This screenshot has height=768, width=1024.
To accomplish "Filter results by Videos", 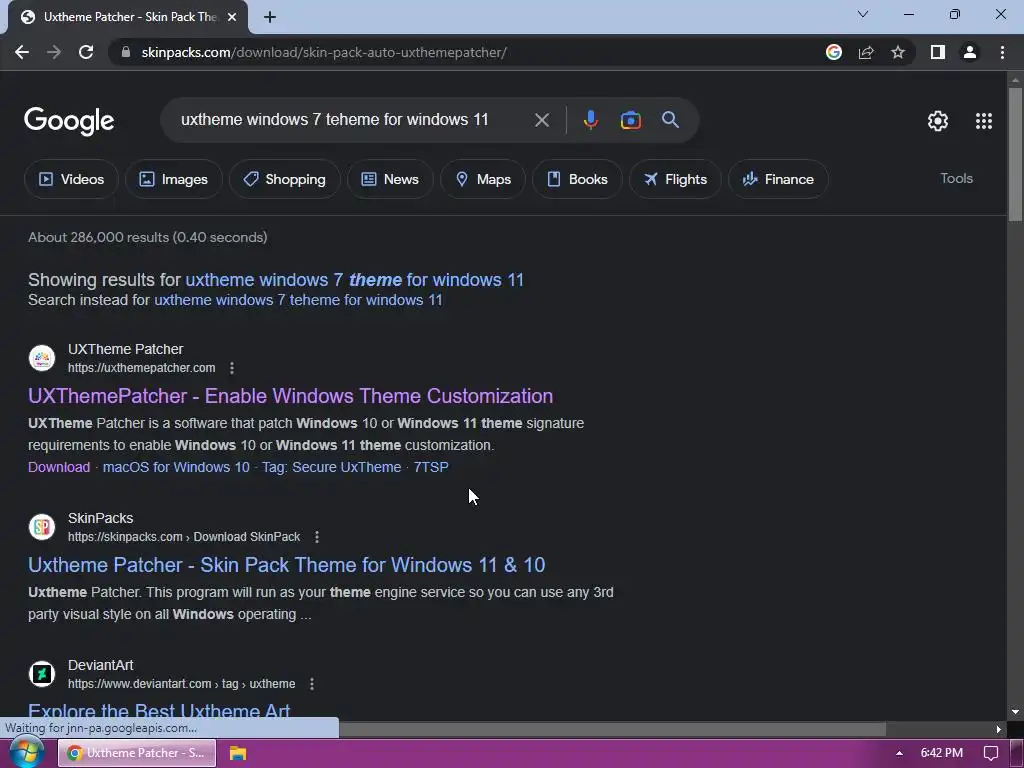I will point(71,179).
